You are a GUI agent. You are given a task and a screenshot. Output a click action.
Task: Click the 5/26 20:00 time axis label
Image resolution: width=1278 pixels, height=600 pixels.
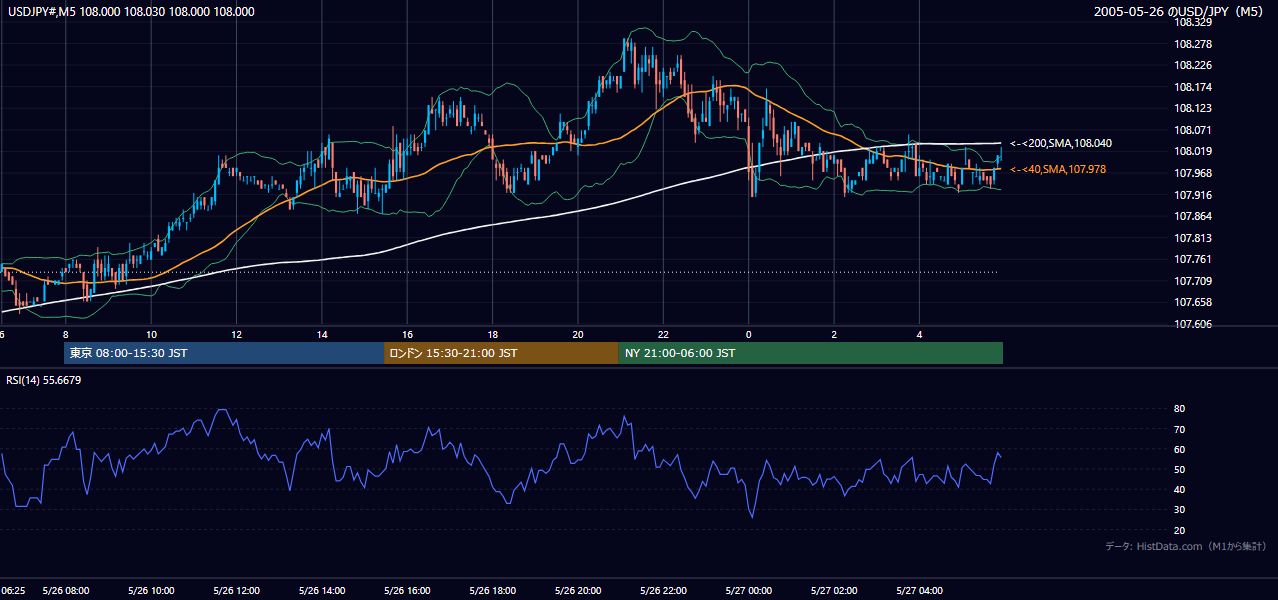point(578,591)
